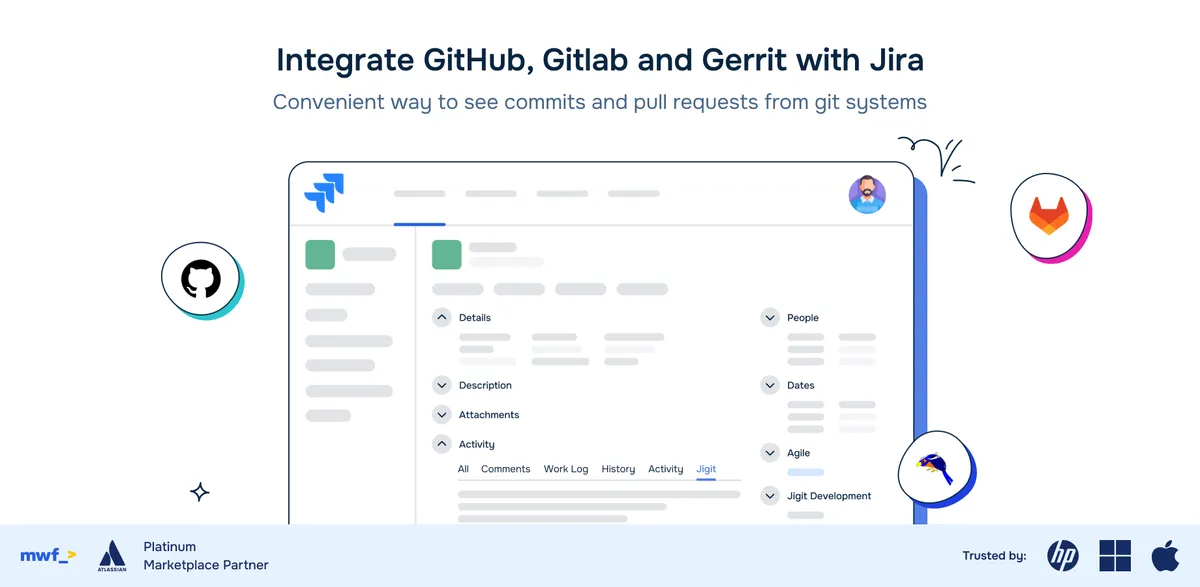1200x587 pixels.
Task: Select the Activity tab in tab row
Action: coord(666,469)
